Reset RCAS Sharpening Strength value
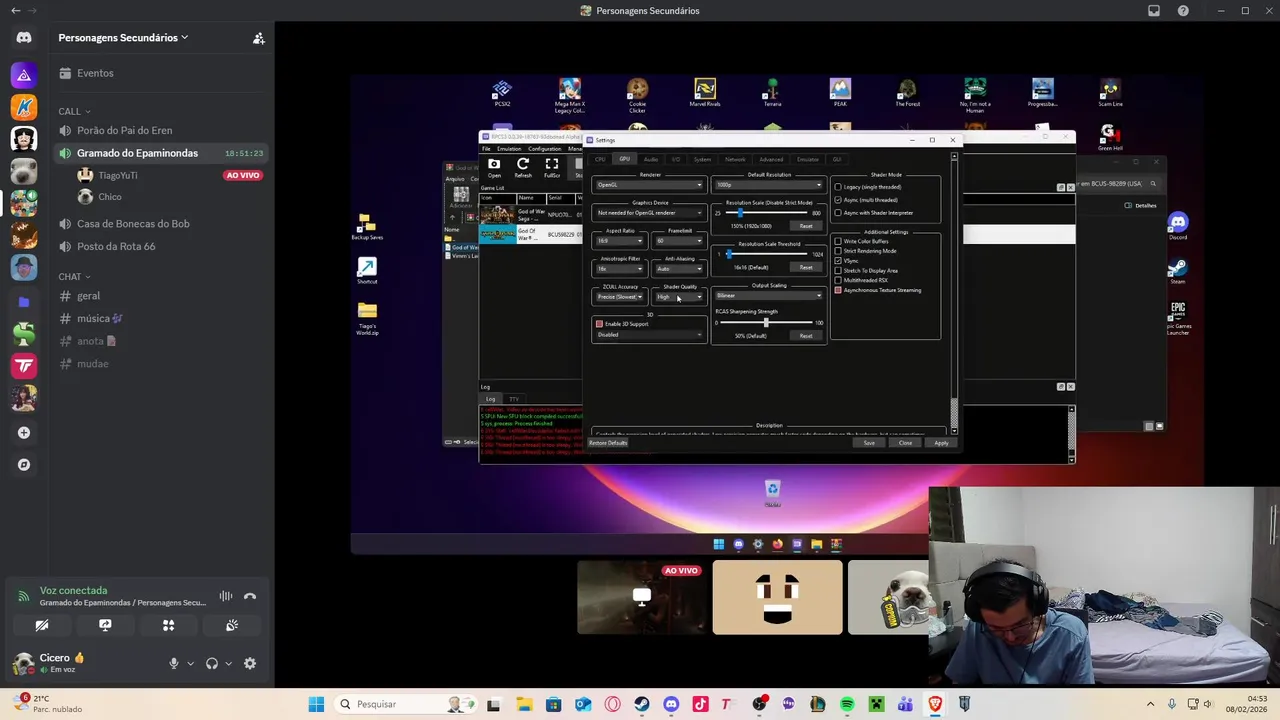1280x720 pixels. 806,336
